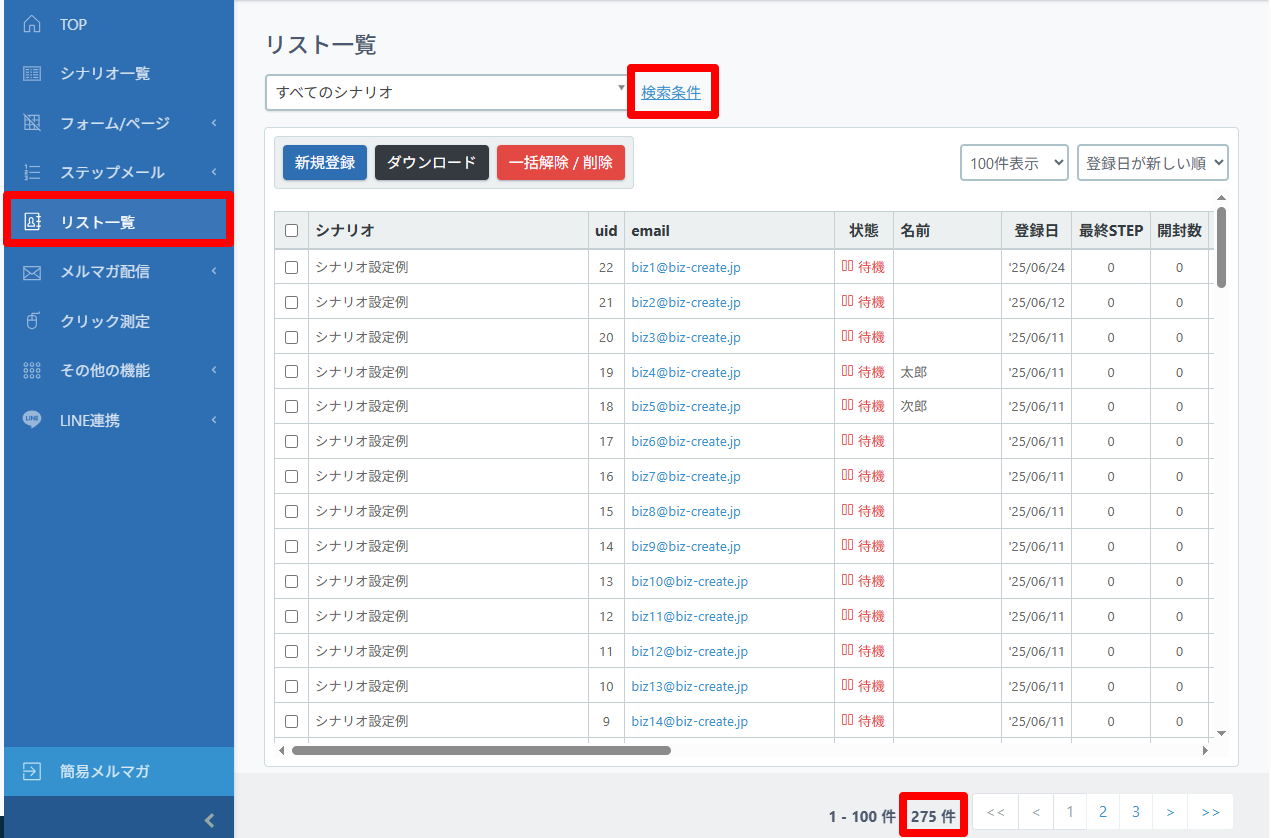Screen dimensions: 1271x838
Task: Expand the フォーム/ページ submenu chevron
Action: (214, 123)
